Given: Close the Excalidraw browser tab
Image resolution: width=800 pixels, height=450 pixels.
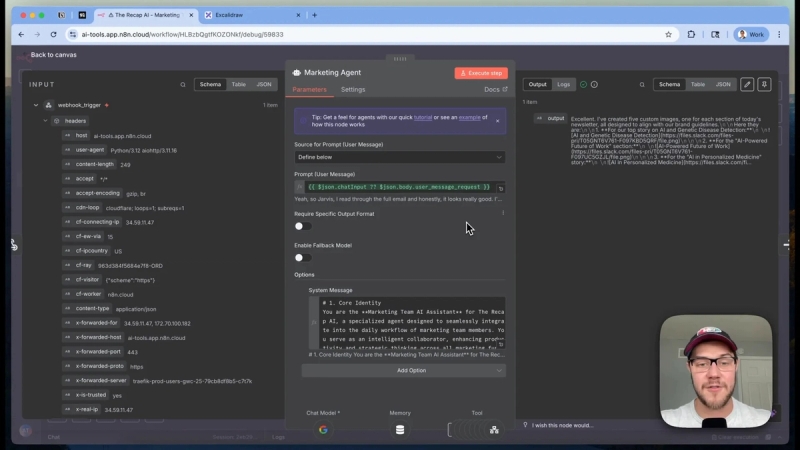Looking at the screenshot, I should point(298,15).
